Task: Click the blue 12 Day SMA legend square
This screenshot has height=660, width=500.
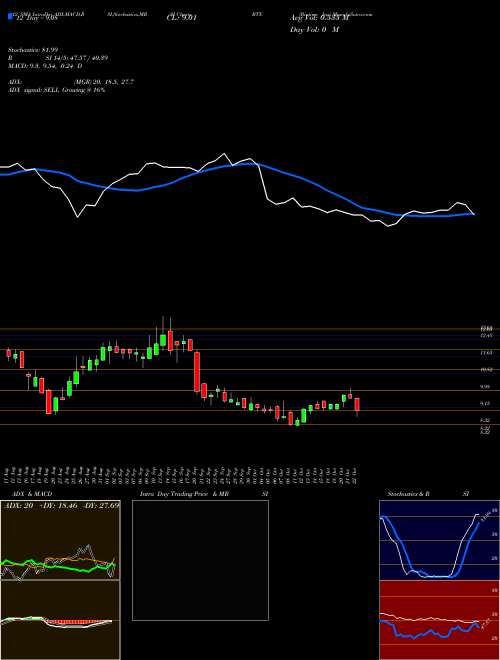Action: pos(10,16)
